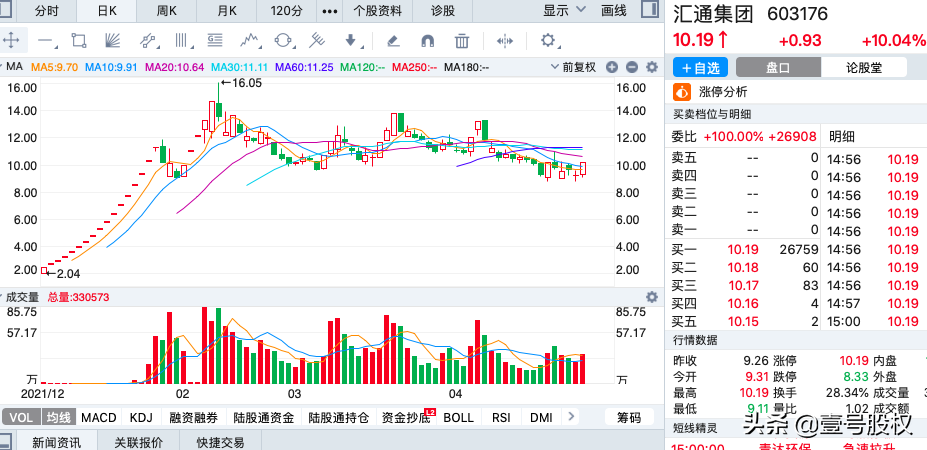Click the 自选 add to watchlist button

pos(699,68)
